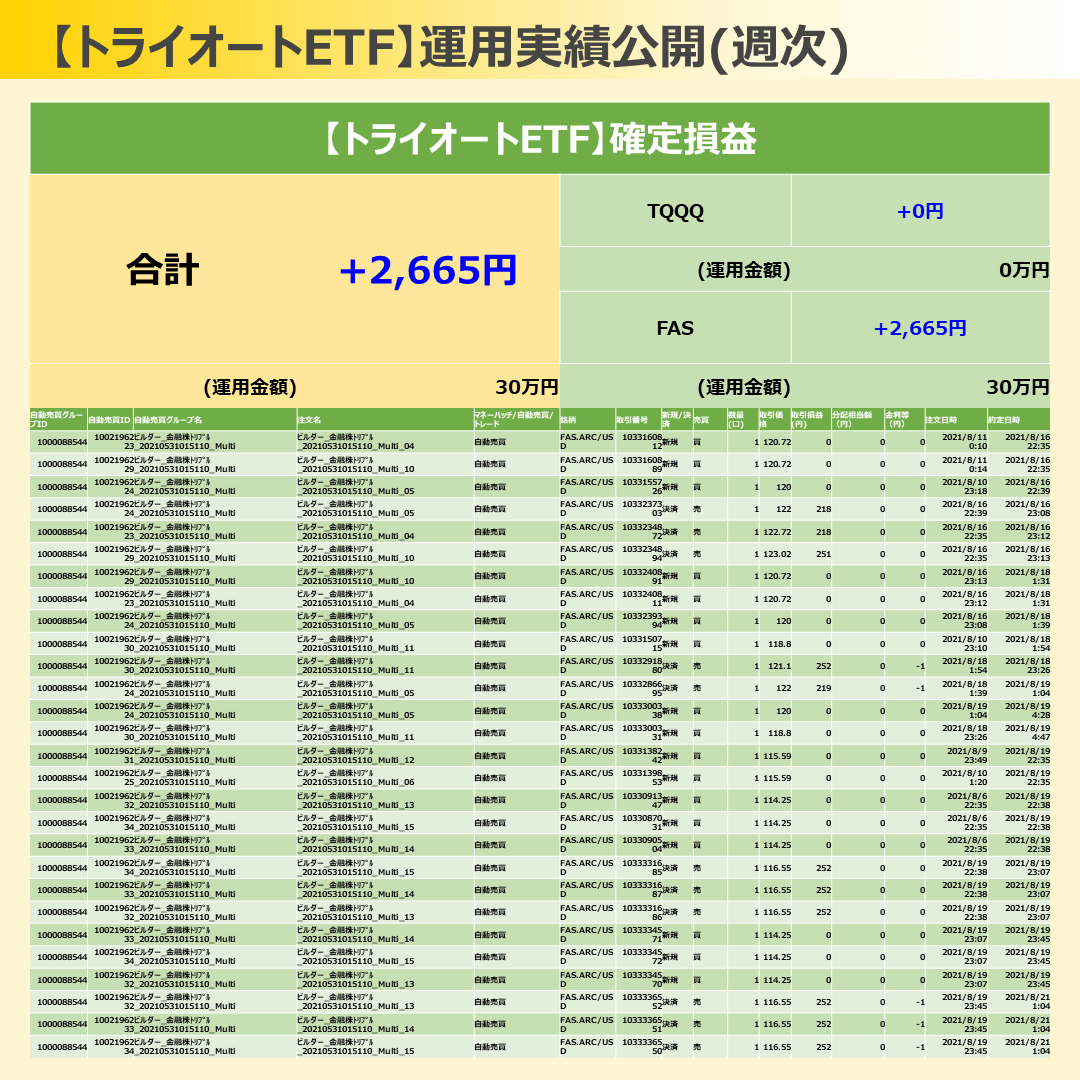Select the 銘柄 column header
The width and height of the screenshot is (1080, 1080).
point(568,420)
